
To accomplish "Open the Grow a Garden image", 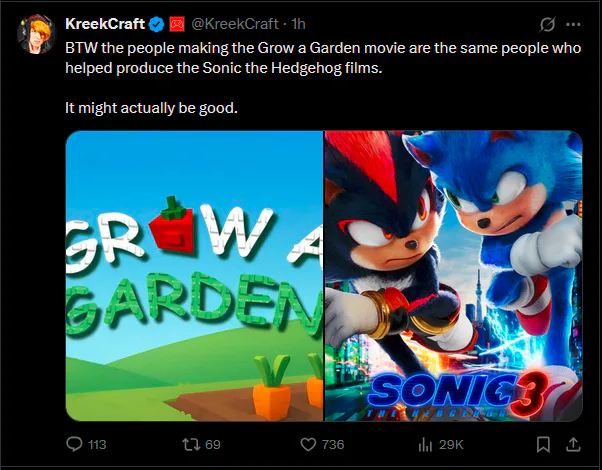I will (x=194, y=274).
